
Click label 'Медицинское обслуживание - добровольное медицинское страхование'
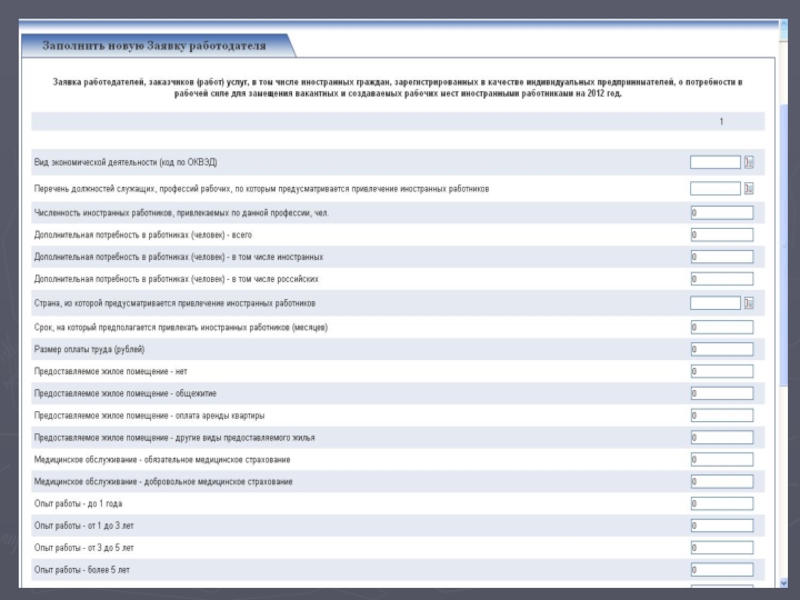click(163, 482)
